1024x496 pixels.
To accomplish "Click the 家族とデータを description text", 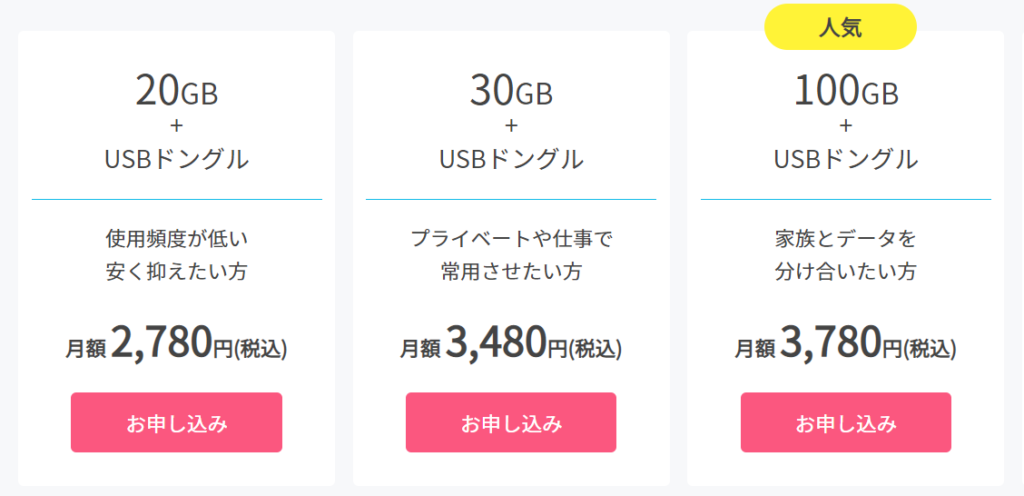I will [x=846, y=240].
